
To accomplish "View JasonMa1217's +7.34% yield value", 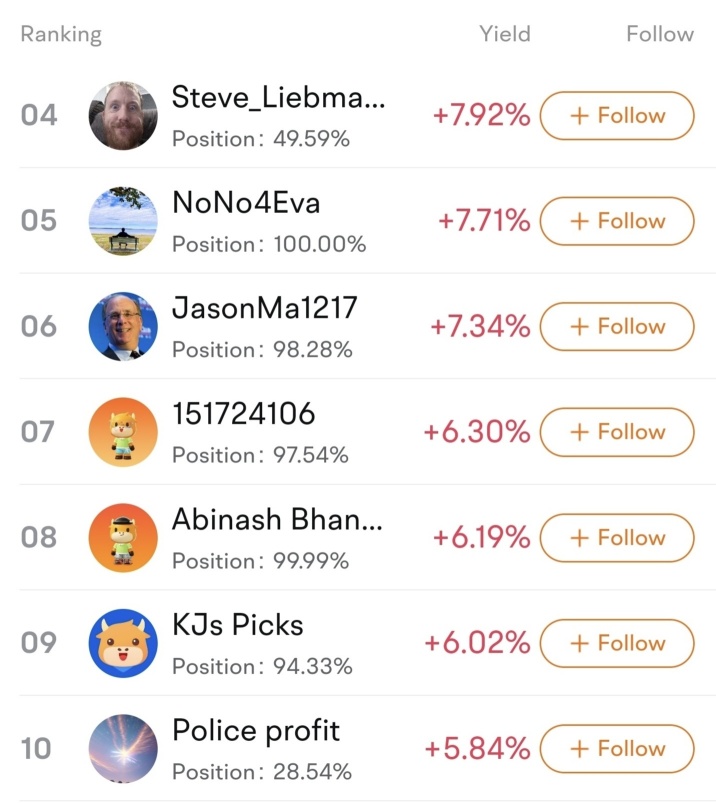I will click(x=480, y=327).
